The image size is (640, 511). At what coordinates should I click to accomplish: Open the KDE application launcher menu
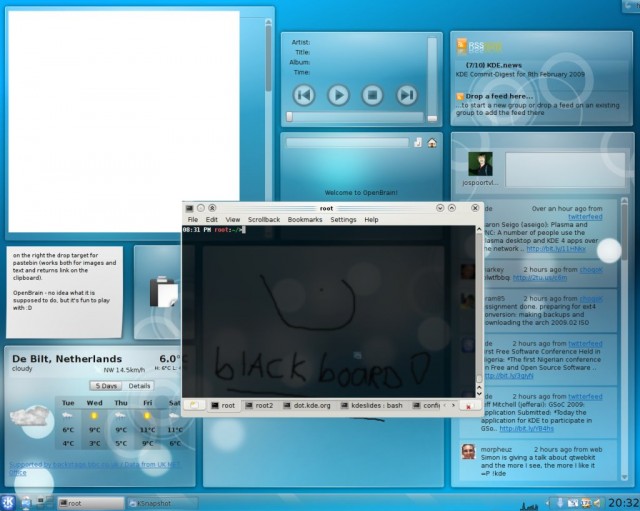10,502
